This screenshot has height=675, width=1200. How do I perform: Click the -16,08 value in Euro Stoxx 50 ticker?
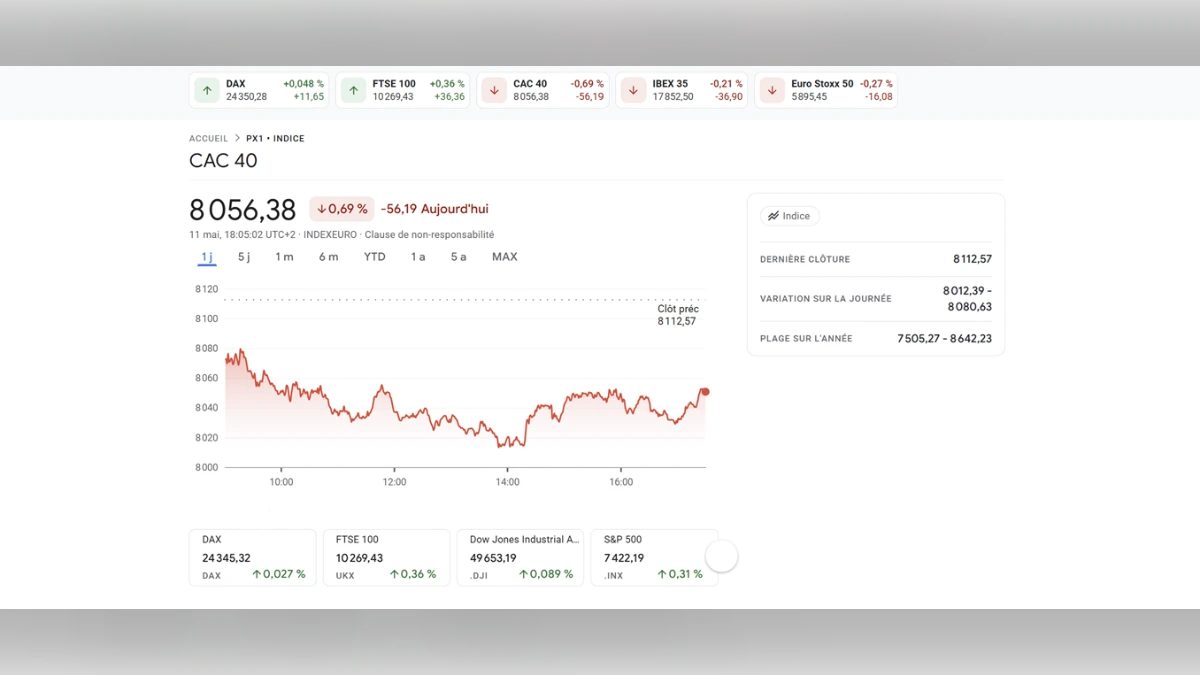880,97
